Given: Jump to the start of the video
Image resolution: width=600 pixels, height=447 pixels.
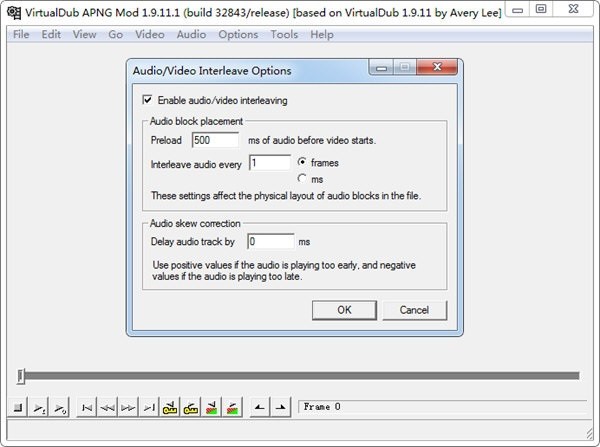Looking at the screenshot, I should (86, 408).
